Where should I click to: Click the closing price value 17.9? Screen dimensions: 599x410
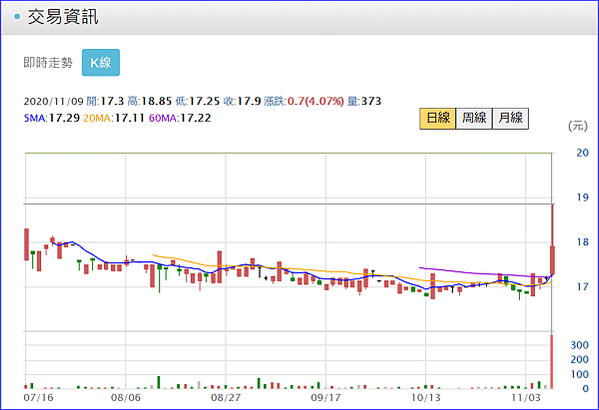point(249,101)
